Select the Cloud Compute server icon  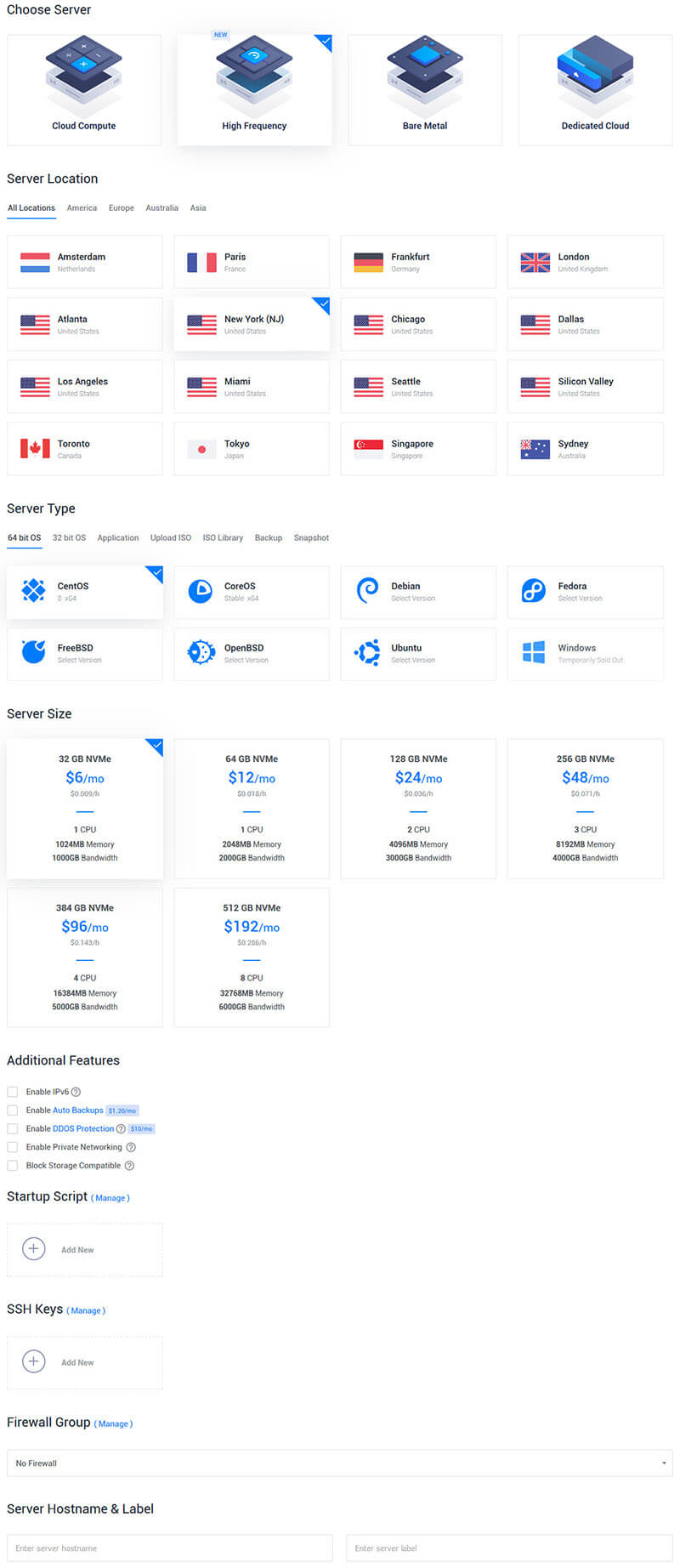pyautogui.click(x=83, y=76)
